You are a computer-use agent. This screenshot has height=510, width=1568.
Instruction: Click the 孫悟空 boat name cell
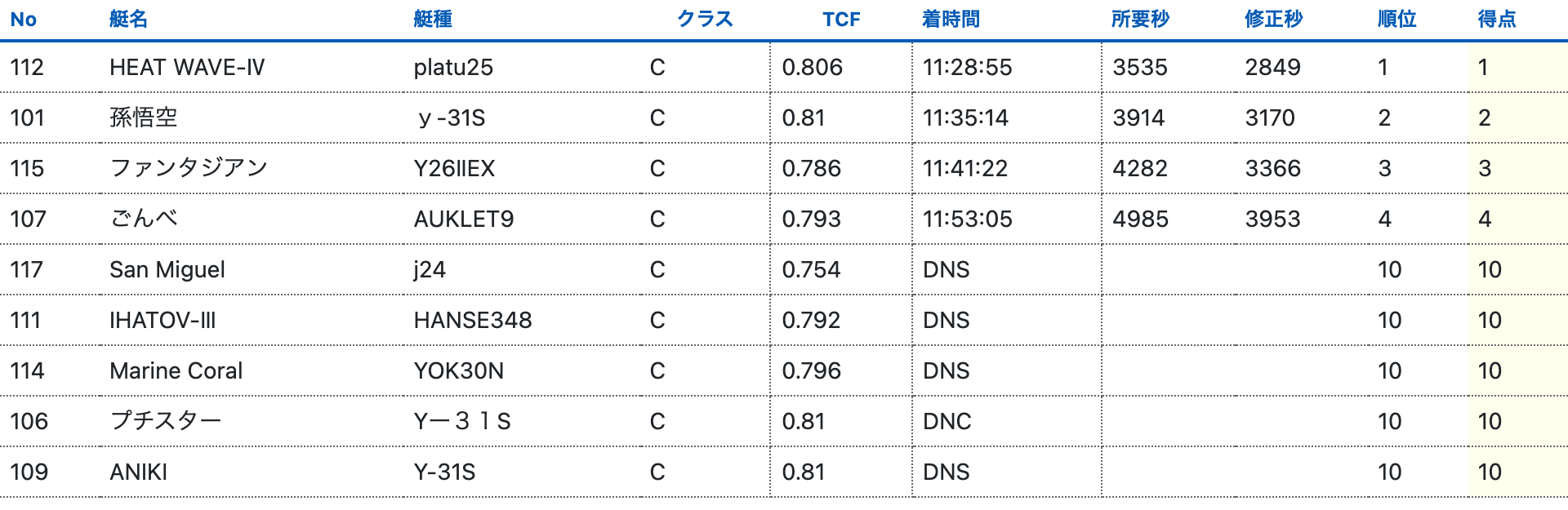click(x=144, y=118)
